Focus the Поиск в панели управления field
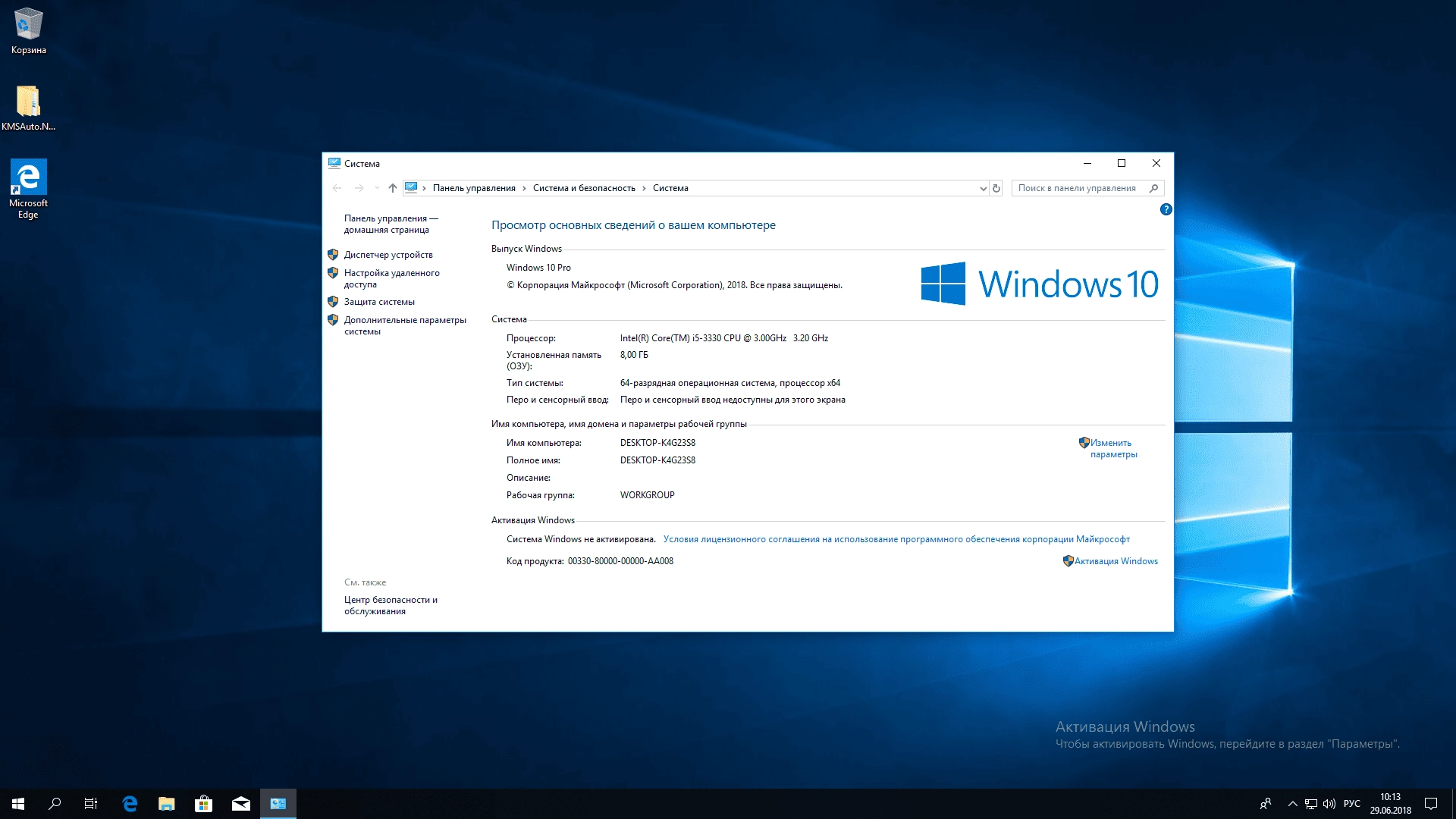The height and width of the screenshot is (819, 1456). (x=1087, y=188)
